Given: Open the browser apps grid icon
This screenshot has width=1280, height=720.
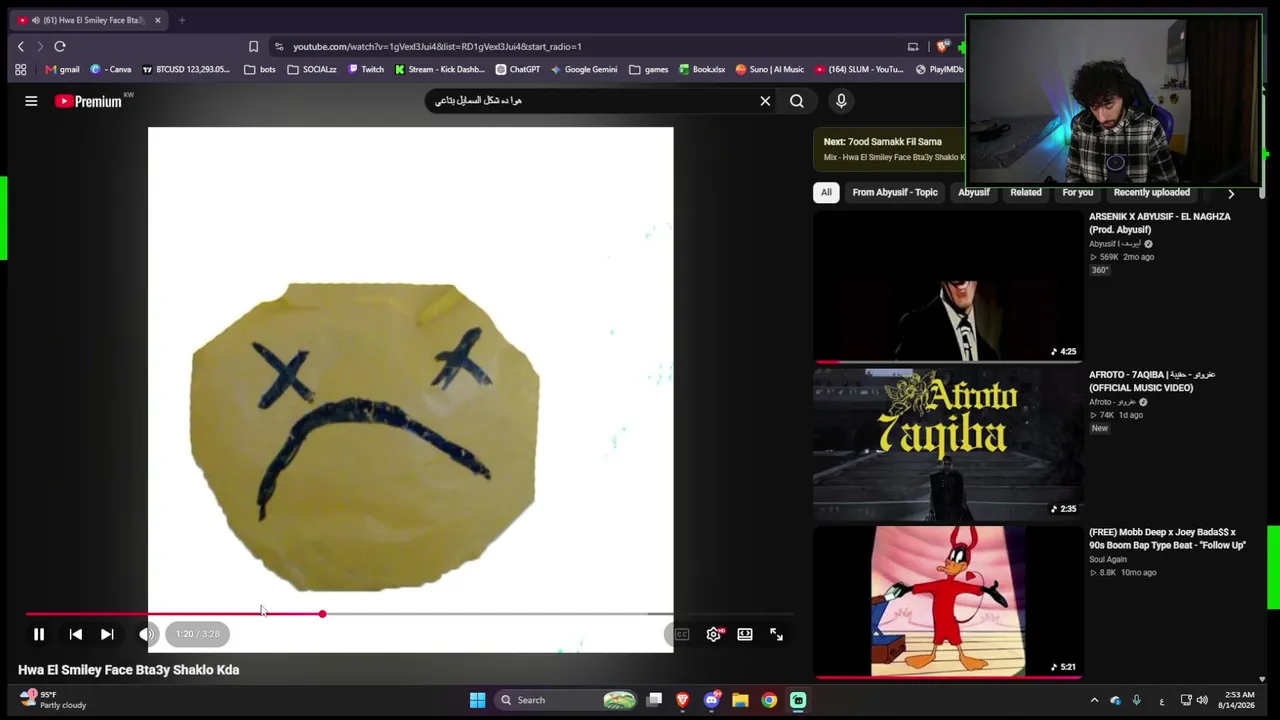Looking at the screenshot, I should click(20, 69).
